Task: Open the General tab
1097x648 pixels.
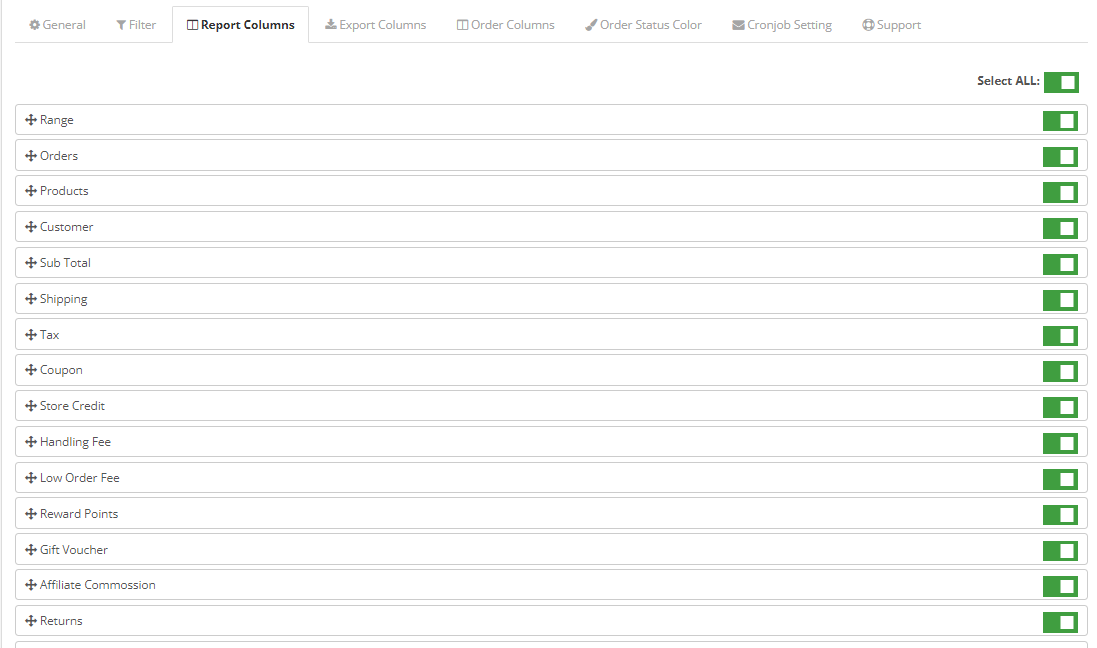Action: 57,24
